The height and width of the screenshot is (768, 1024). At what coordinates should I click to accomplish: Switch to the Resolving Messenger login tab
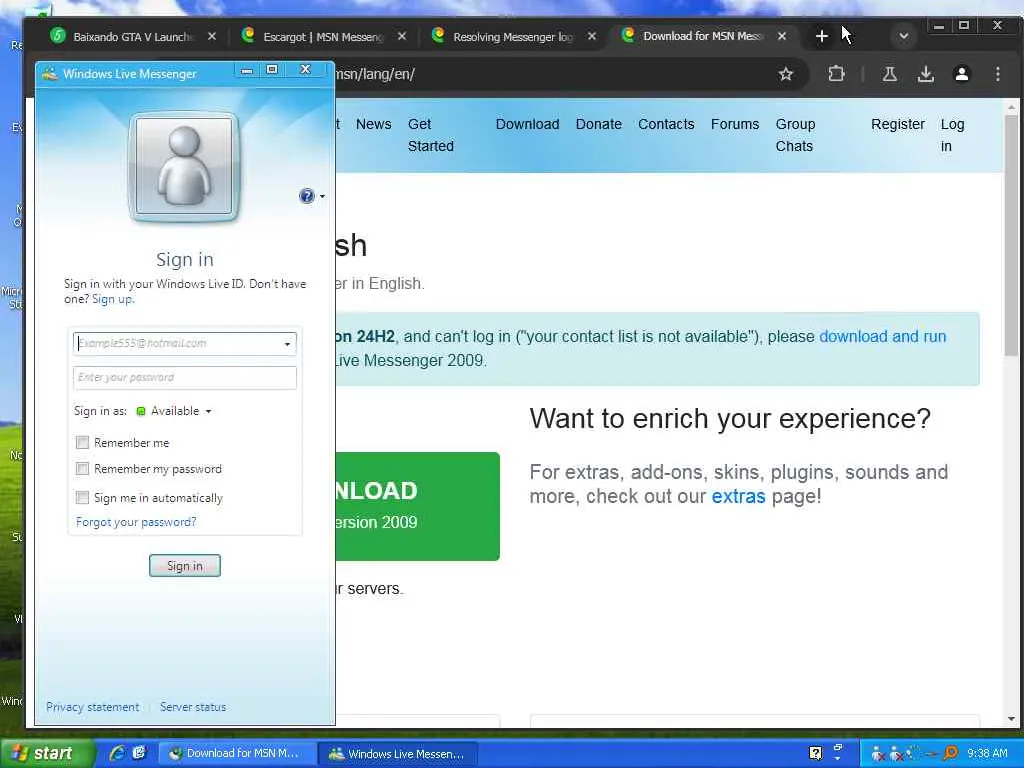coord(513,37)
